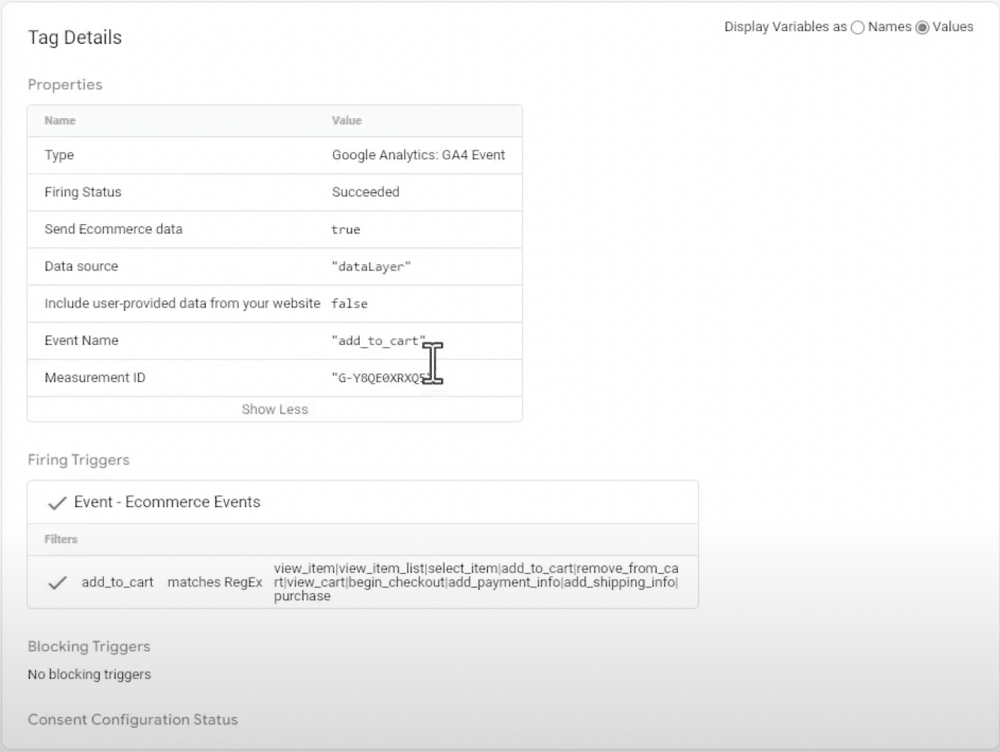Select the Values radio button
This screenshot has width=1000, height=752.
click(923, 27)
